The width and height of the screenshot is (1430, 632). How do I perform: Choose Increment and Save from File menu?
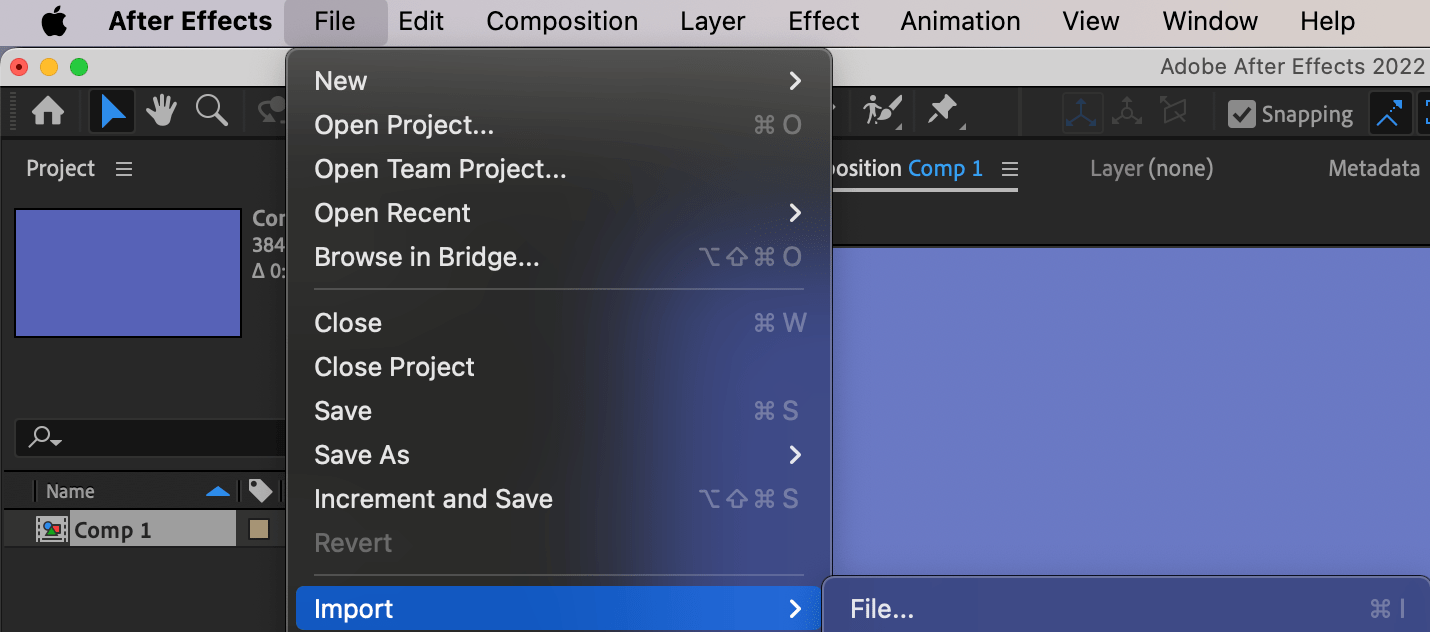[x=433, y=499]
